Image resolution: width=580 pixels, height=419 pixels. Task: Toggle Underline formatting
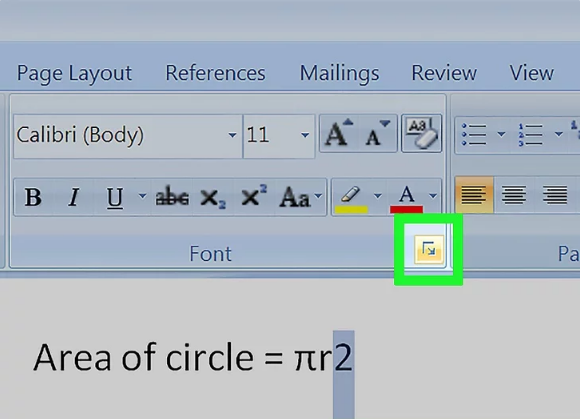tap(114, 197)
